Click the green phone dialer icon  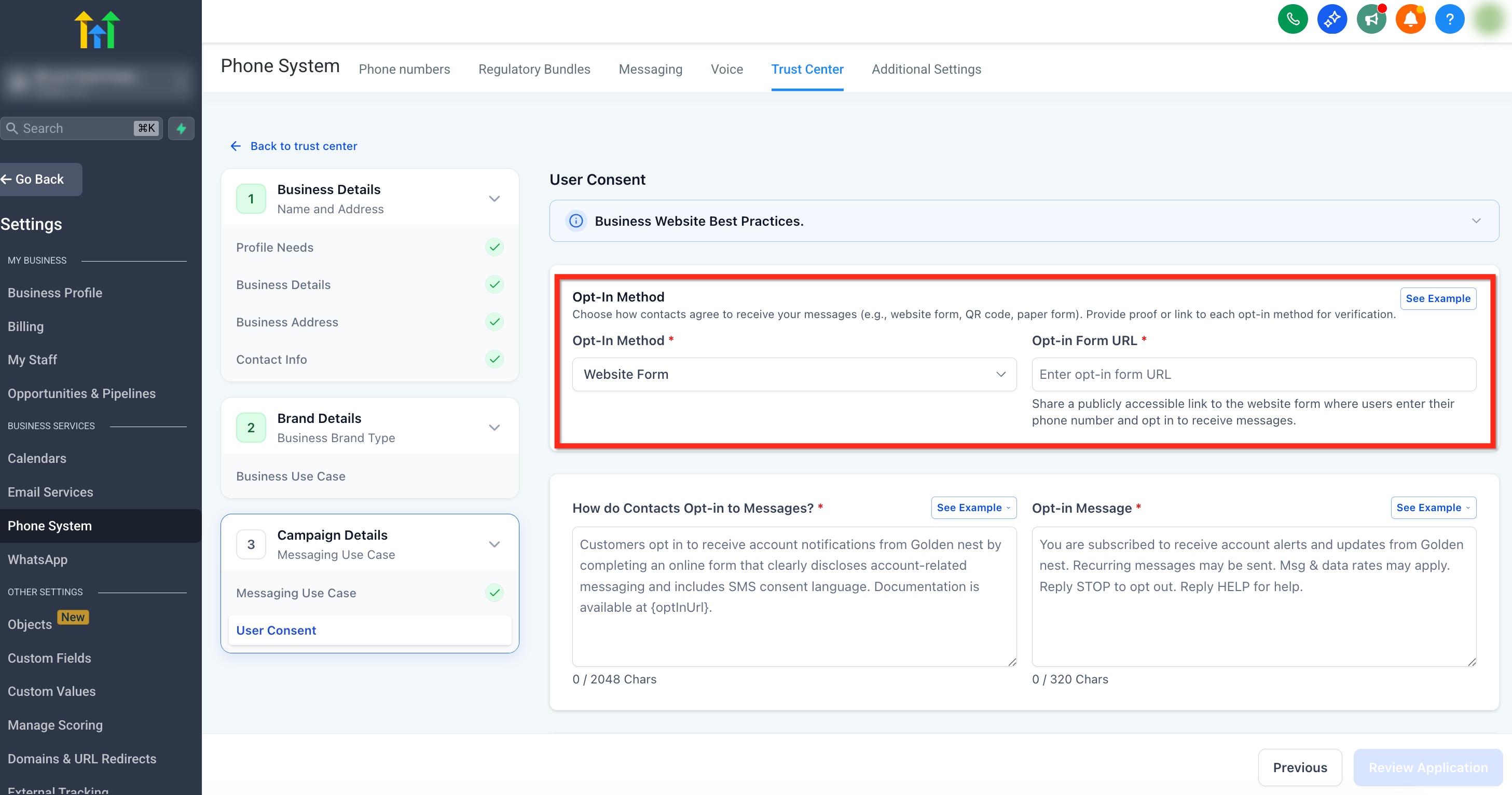pos(1293,19)
